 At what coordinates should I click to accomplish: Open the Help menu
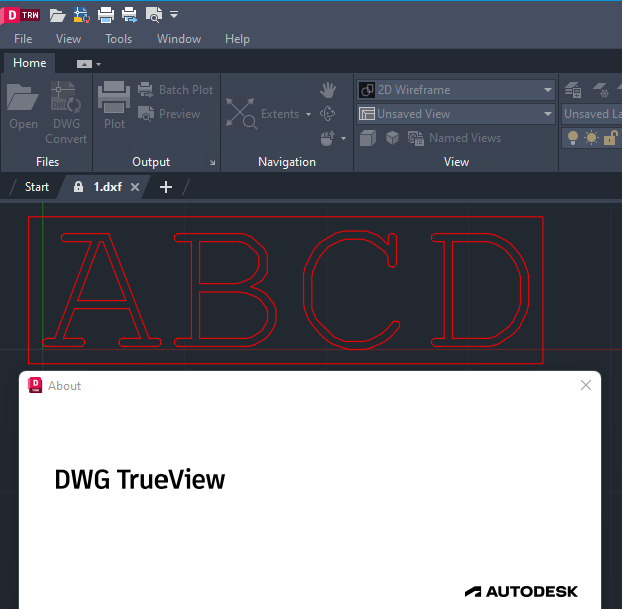tap(237, 39)
